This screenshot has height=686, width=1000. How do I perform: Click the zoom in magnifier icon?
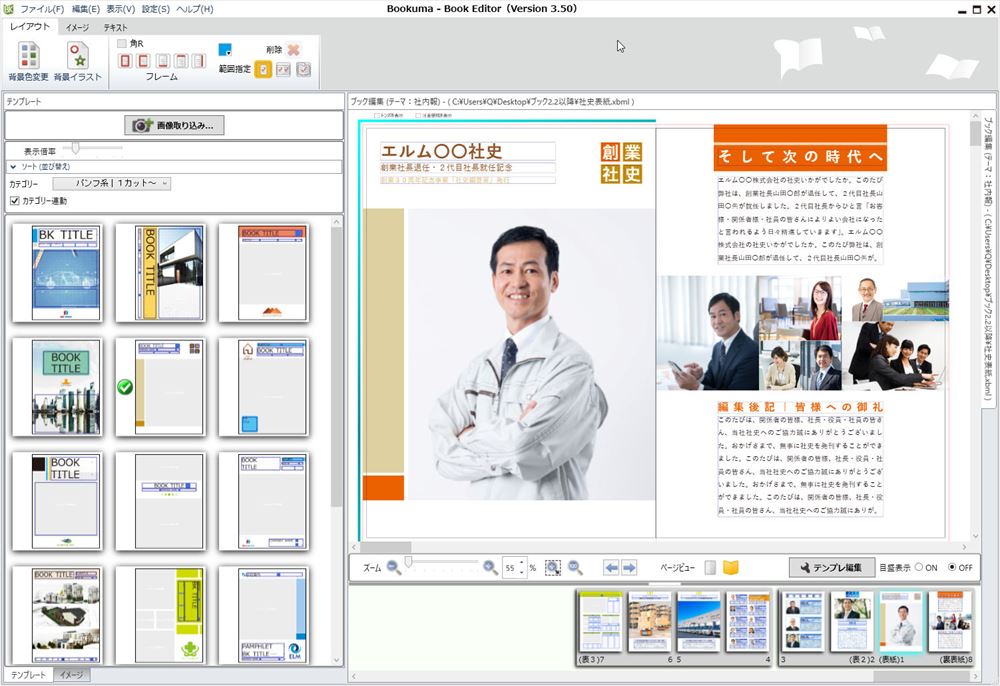(490, 567)
